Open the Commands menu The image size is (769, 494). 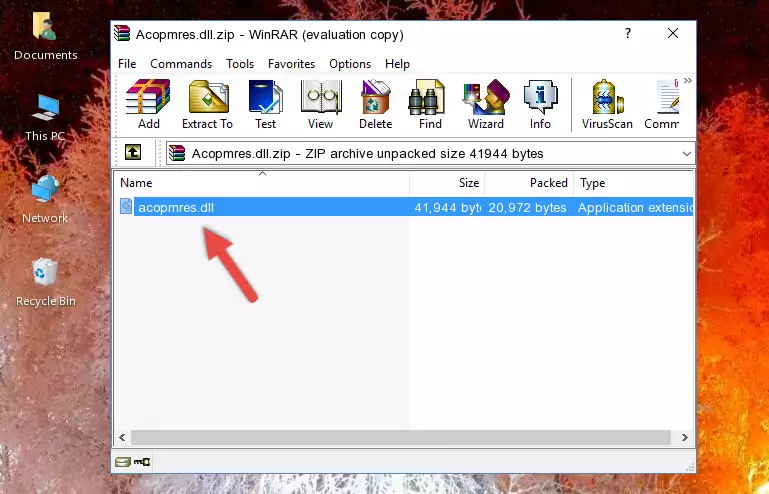click(x=181, y=64)
